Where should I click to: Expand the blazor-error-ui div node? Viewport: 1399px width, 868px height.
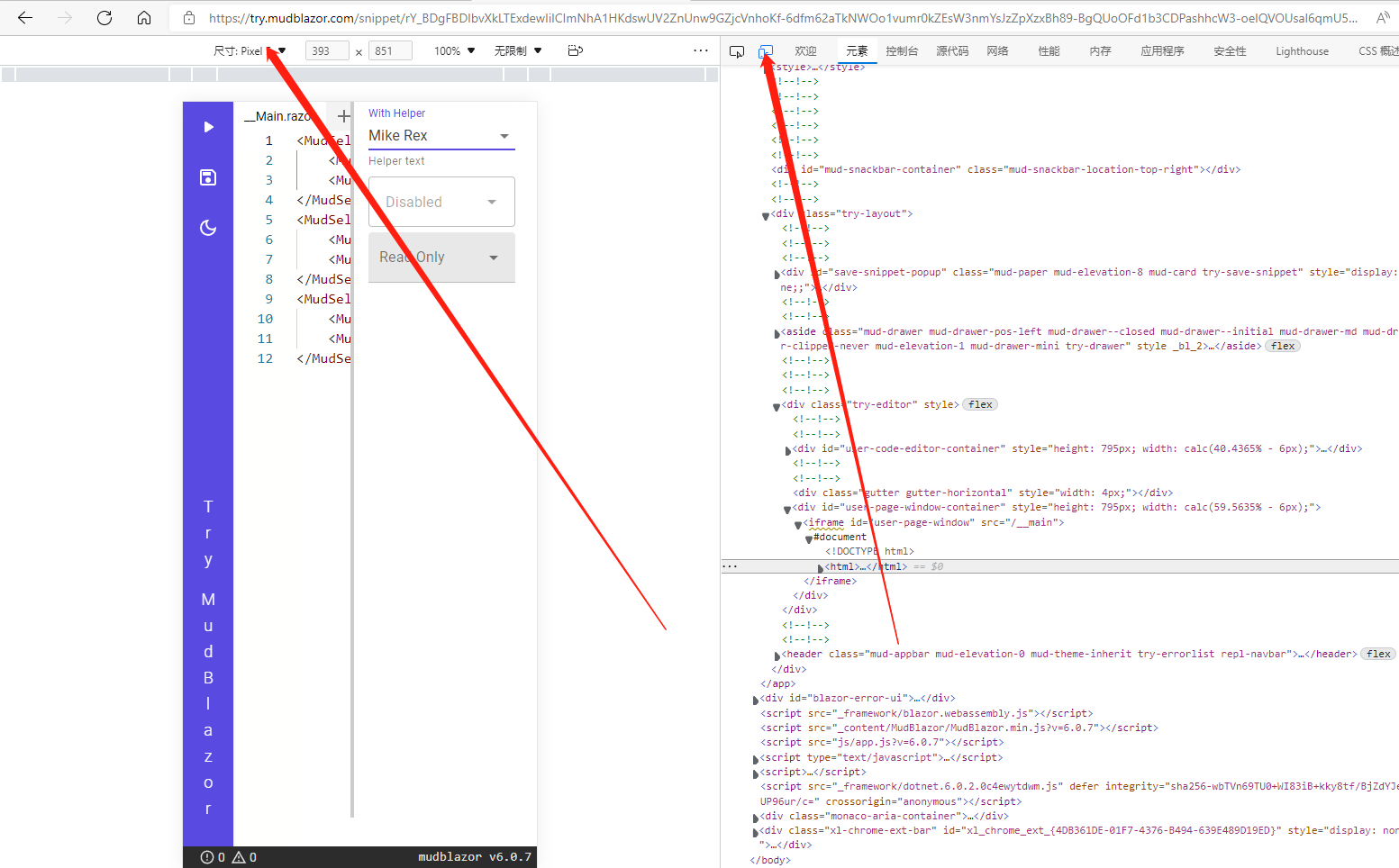pyautogui.click(x=756, y=700)
